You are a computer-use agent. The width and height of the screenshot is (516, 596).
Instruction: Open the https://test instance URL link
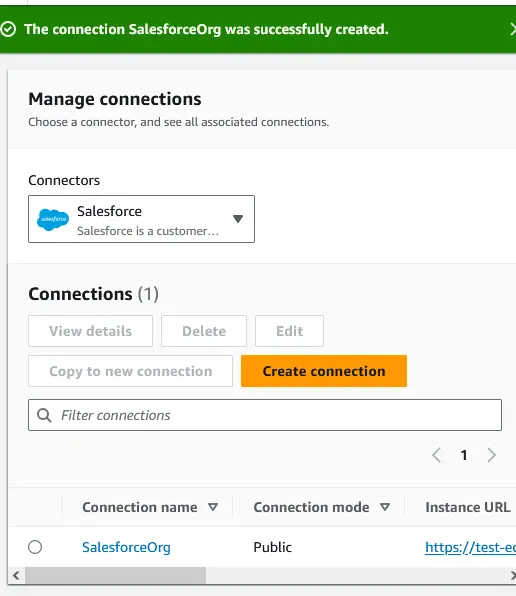(470, 547)
